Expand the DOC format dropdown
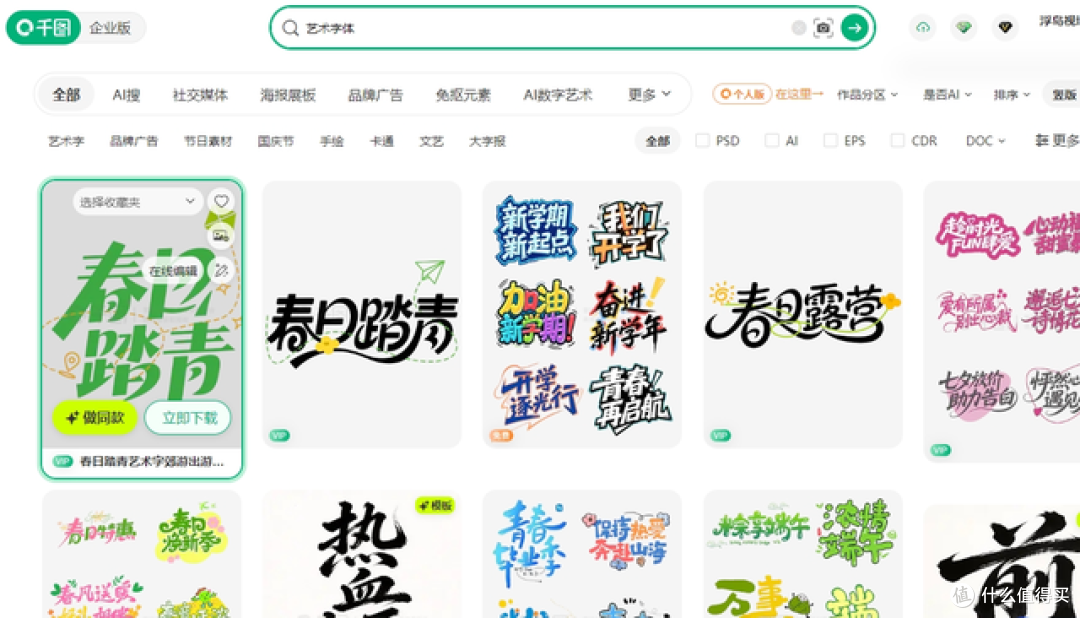The width and height of the screenshot is (1080, 618). pos(986,141)
